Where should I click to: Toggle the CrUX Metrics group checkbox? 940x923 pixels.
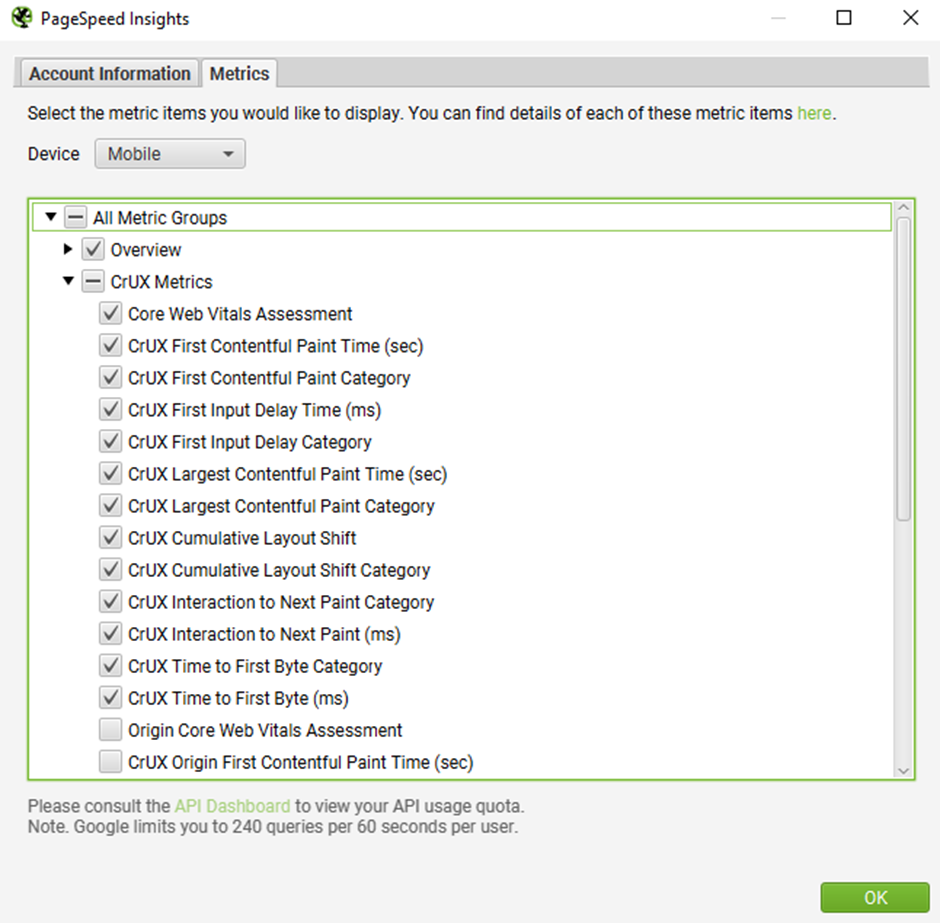tap(93, 281)
